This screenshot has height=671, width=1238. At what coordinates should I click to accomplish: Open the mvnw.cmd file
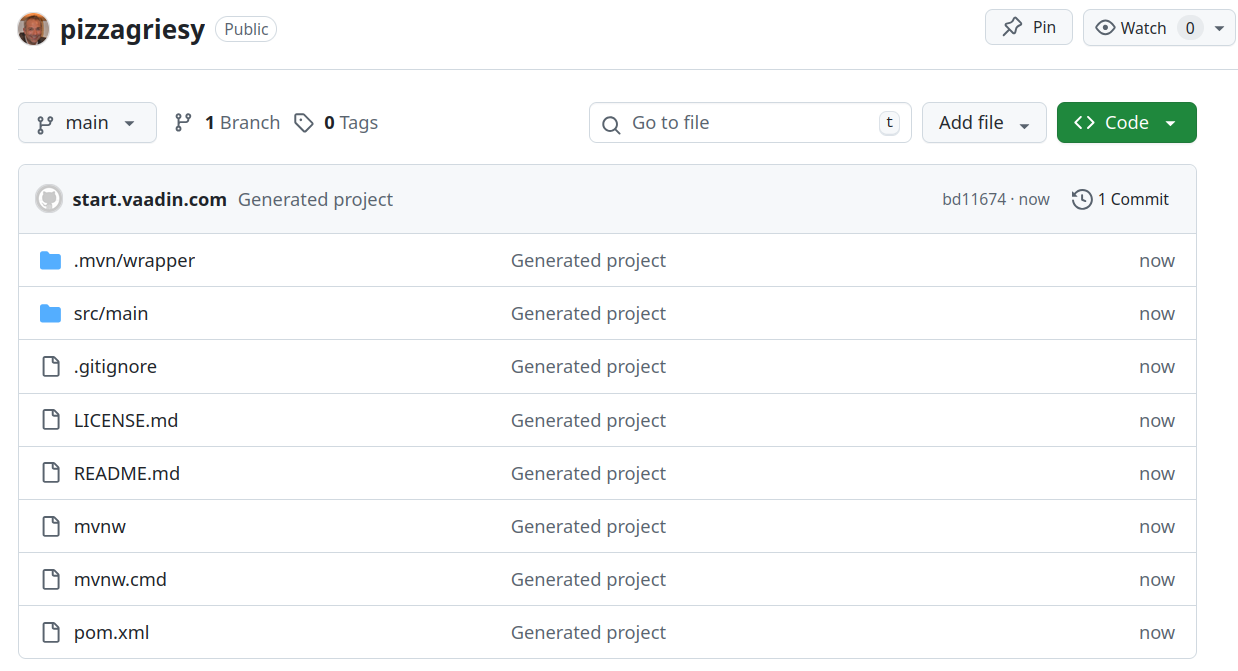(x=120, y=580)
